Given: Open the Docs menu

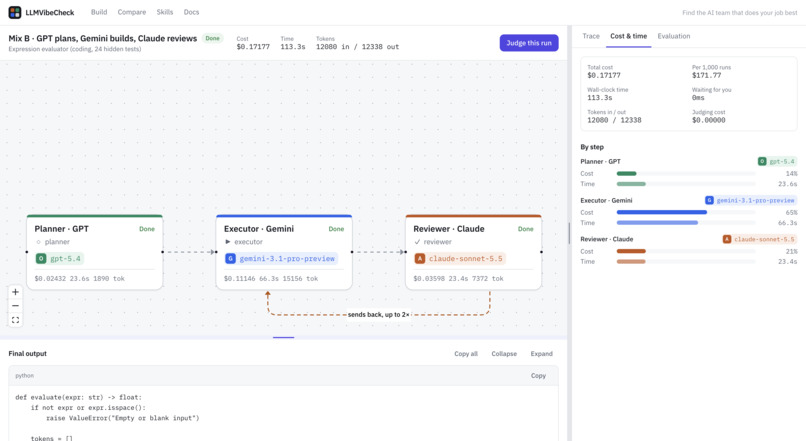Looking at the screenshot, I should coord(191,12).
